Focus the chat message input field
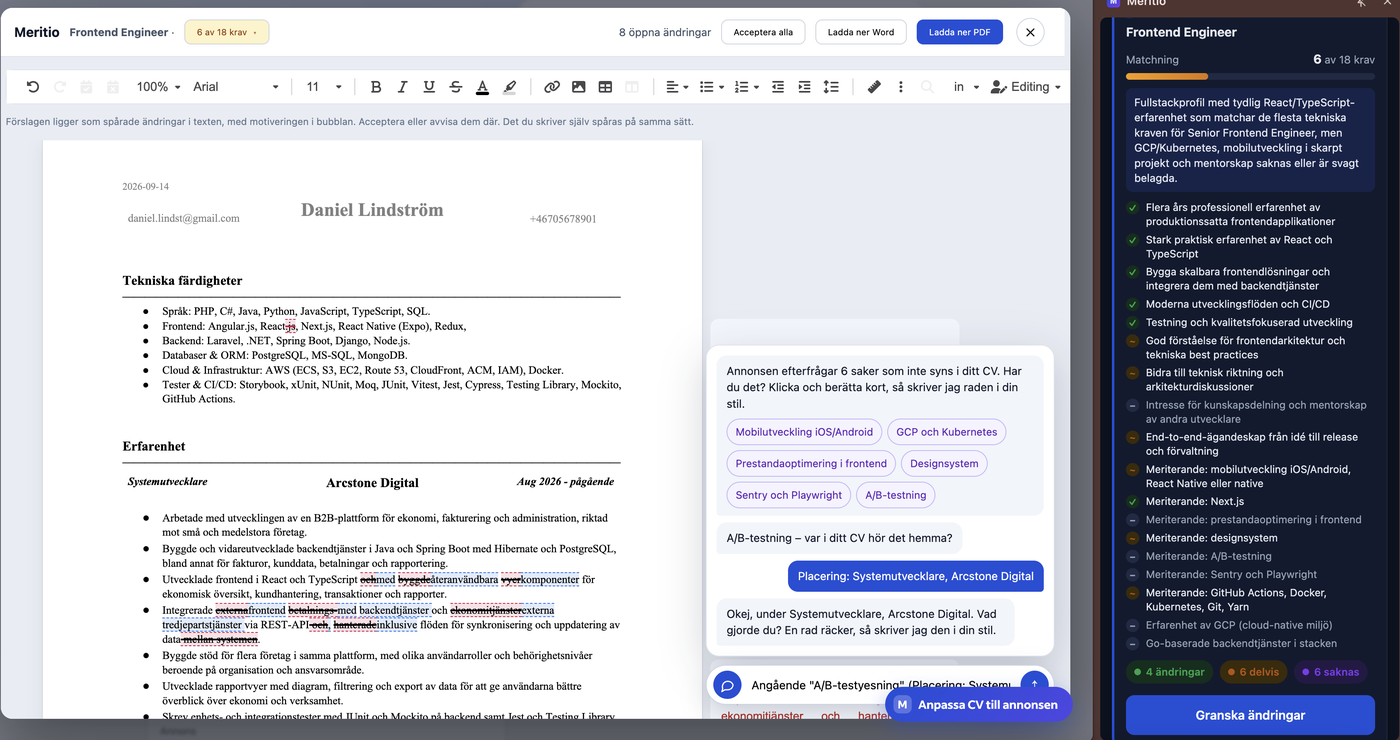 (880, 685)
